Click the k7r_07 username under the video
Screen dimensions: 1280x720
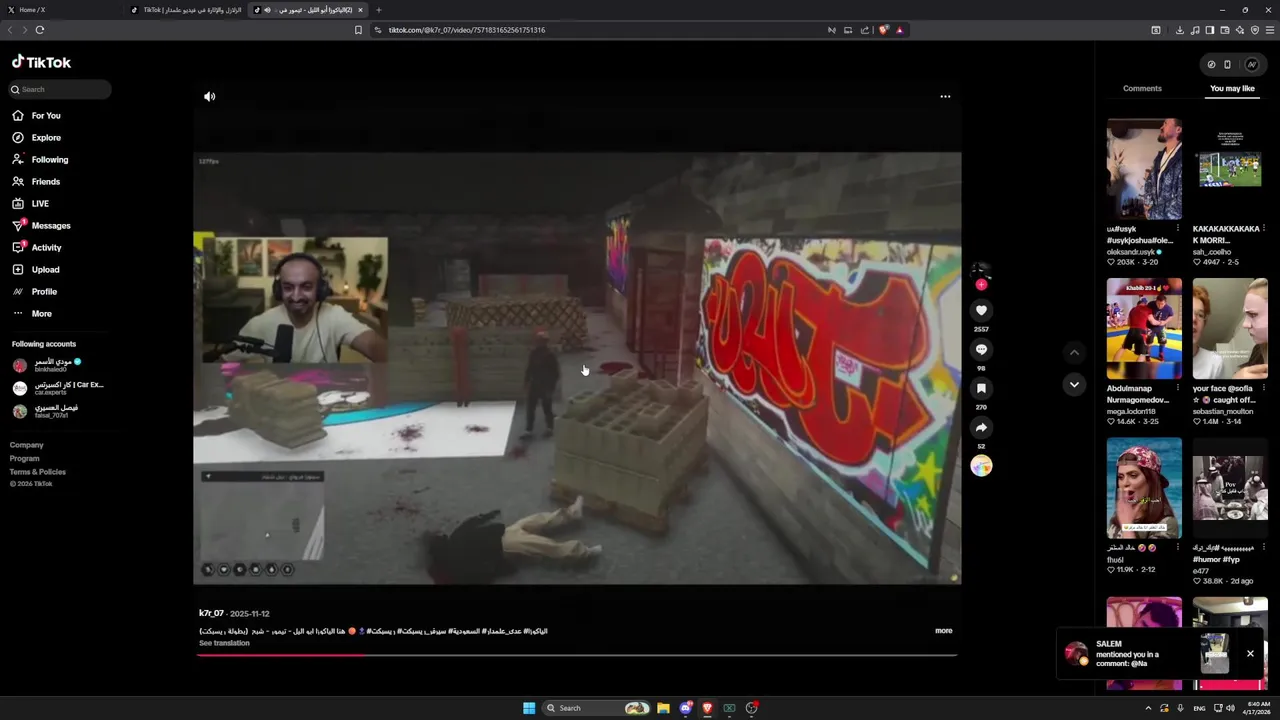211,613
